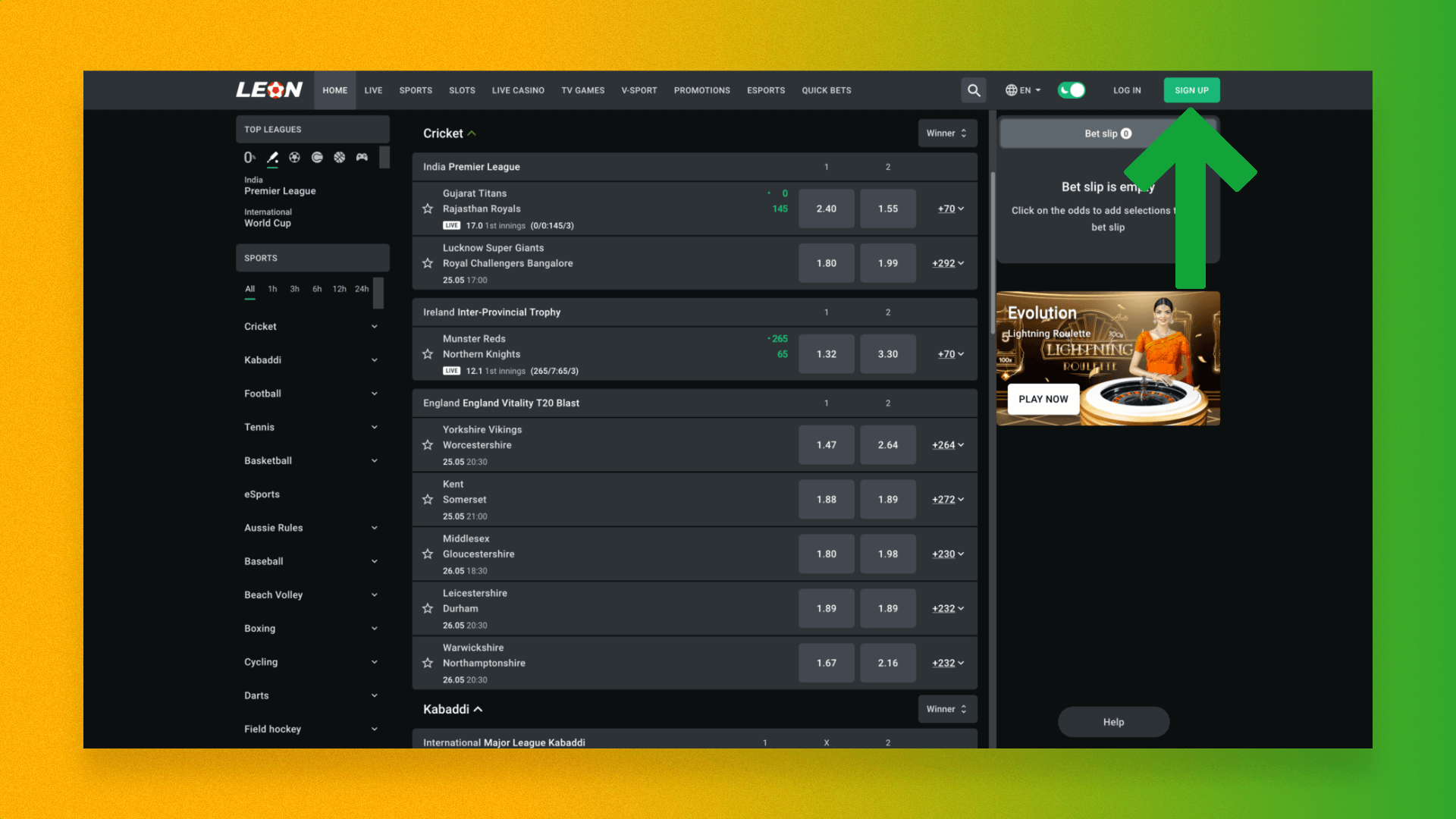1456x819 pixels.
Task: Click the football/soccer sport icon in sidebar
Action: (x=295, y=157)
